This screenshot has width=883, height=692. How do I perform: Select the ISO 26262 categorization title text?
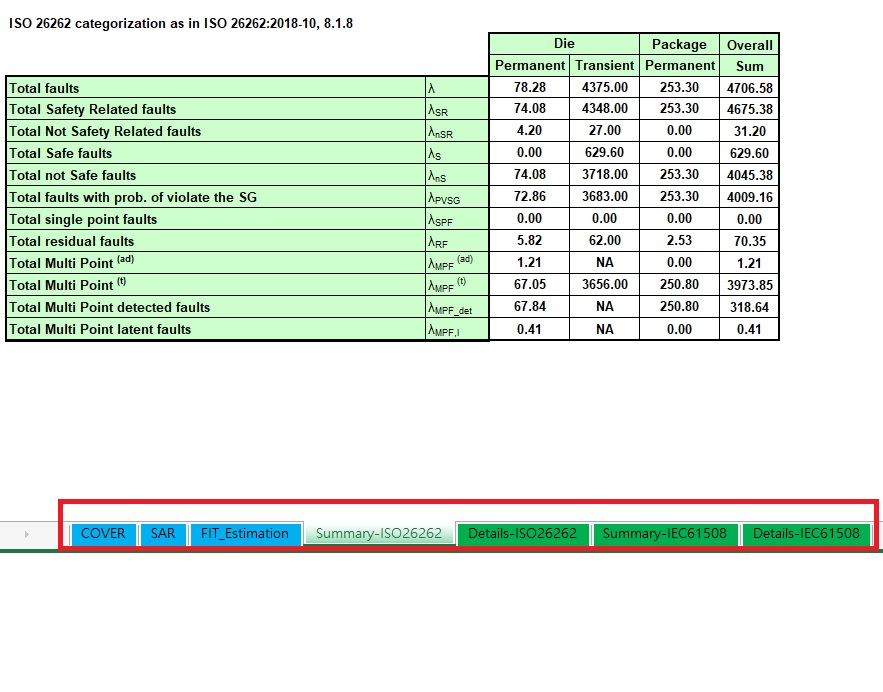[x=180, y=23]
